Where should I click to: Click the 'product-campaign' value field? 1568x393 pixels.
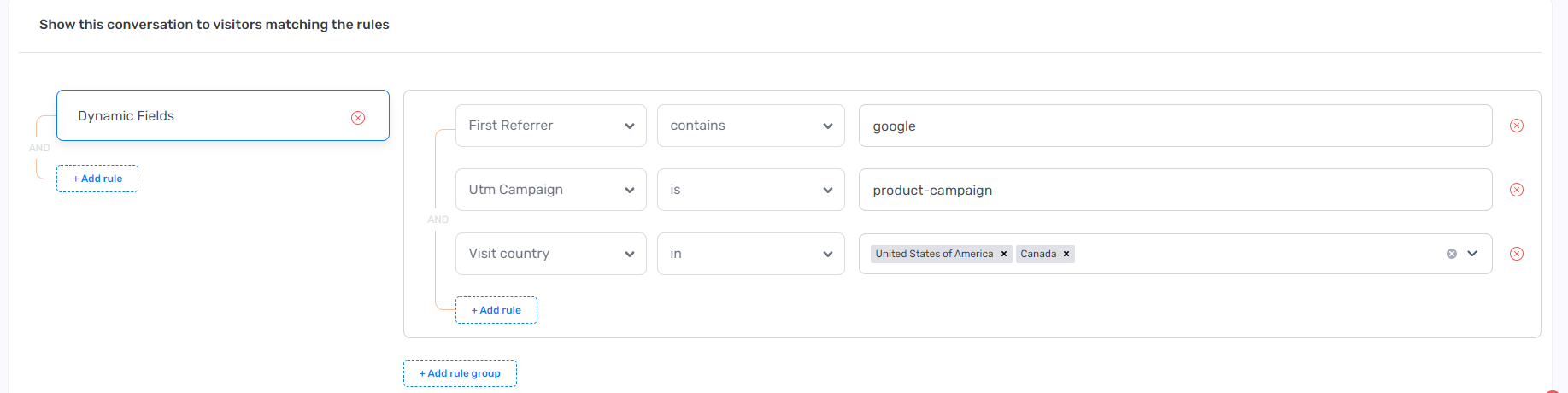[x=1175, y=190]
